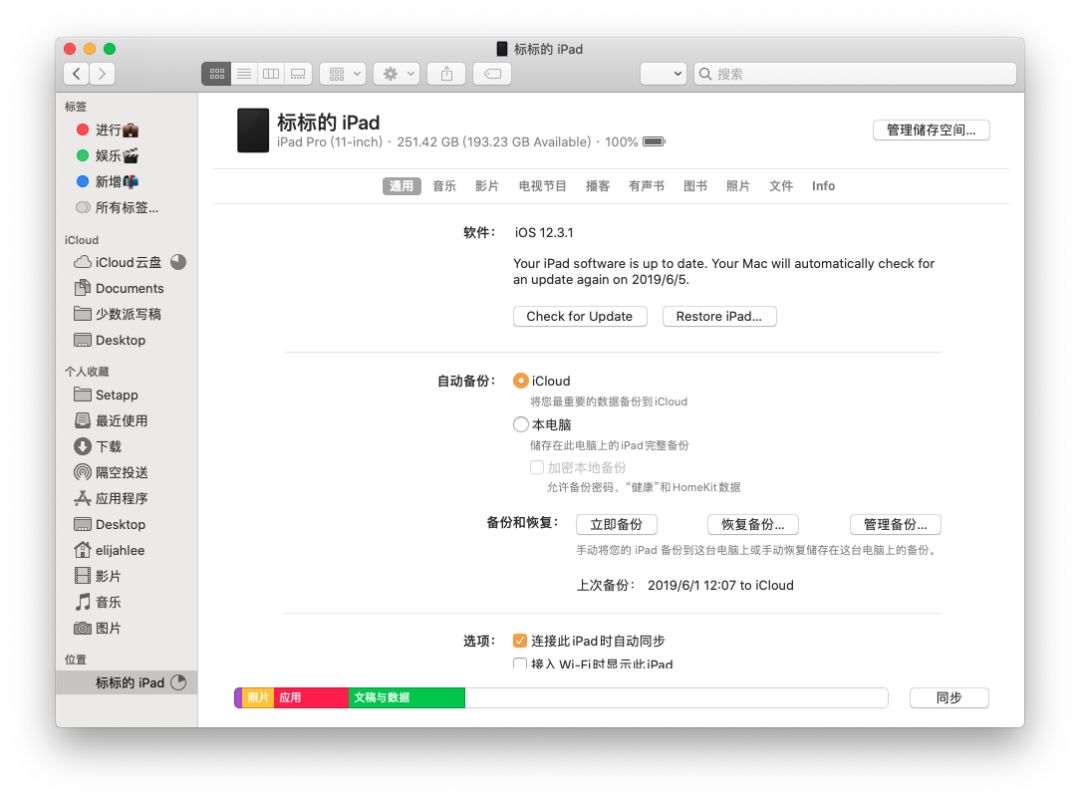Image resolution: width=1080 pixels, height=801 pixels.
Task: Click the red 应用 storage segment
Action: [x=311, y=698]
